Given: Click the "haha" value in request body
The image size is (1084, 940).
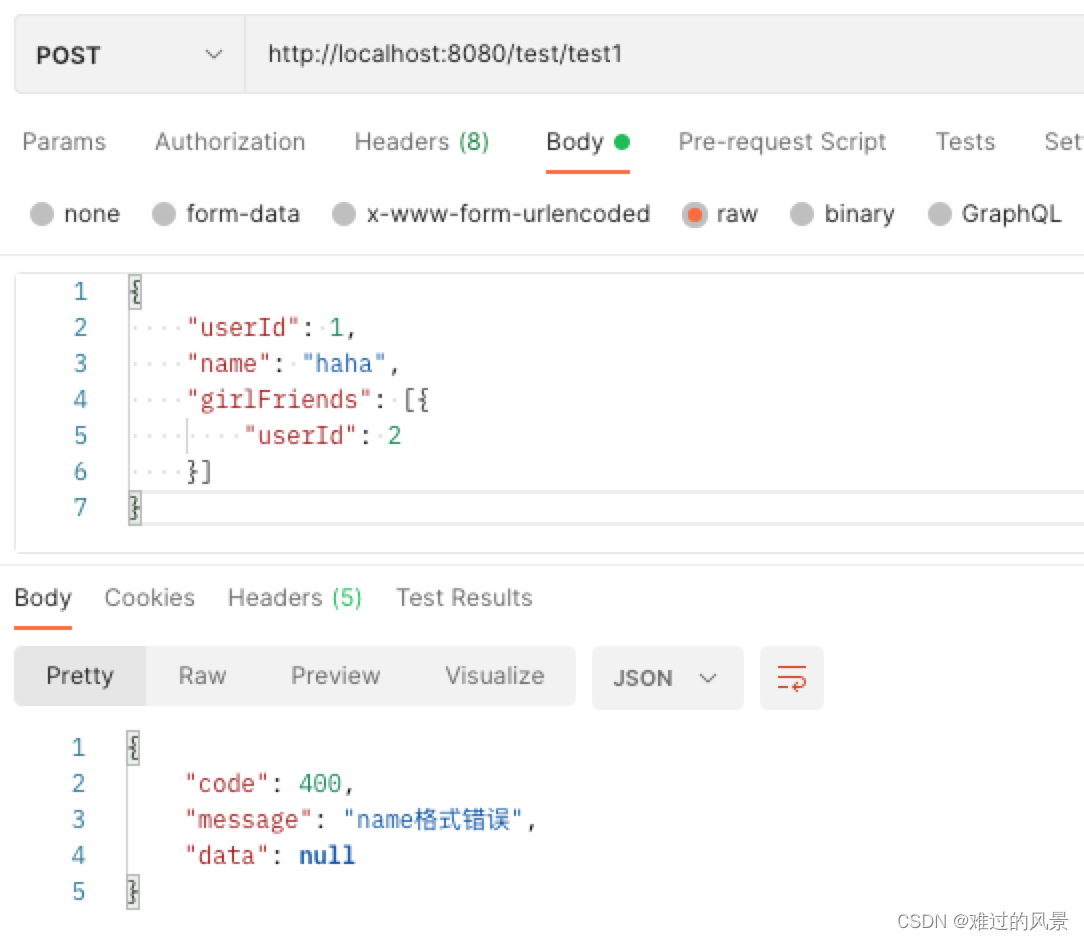Looking at the screenshot, I should [x=344, y=364].
